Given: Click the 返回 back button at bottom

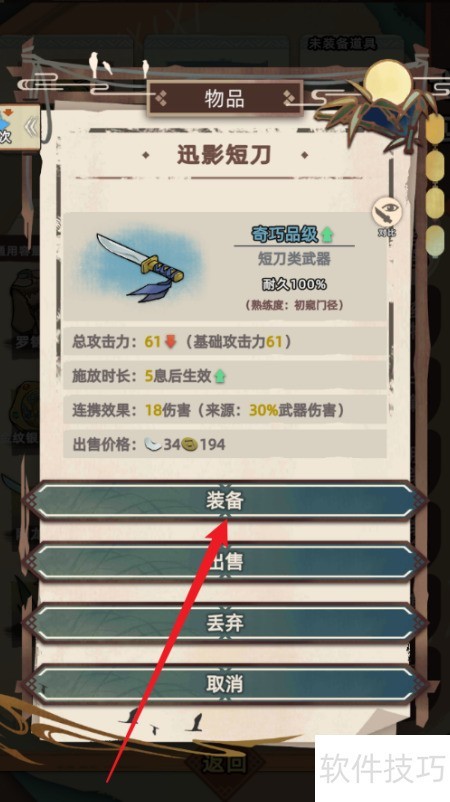Looking at the screenshot, I should 225,764.
